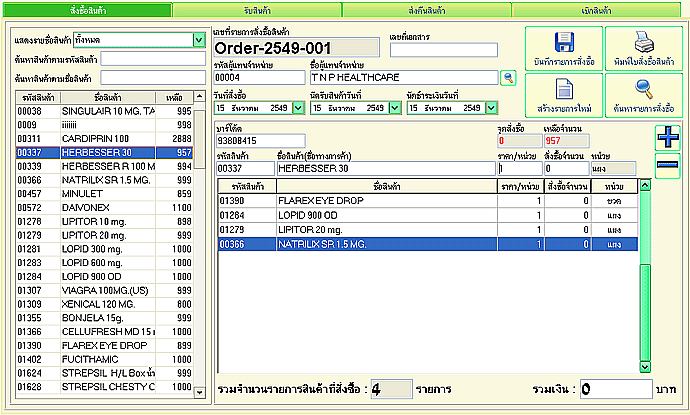This screenshot has height=415, width=690.
Task: Select HERBESSER 30 row in product list
Action: click(104, 153)
